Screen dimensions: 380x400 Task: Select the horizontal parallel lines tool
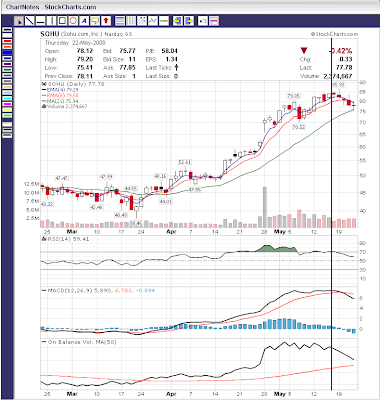pos(120,21)
